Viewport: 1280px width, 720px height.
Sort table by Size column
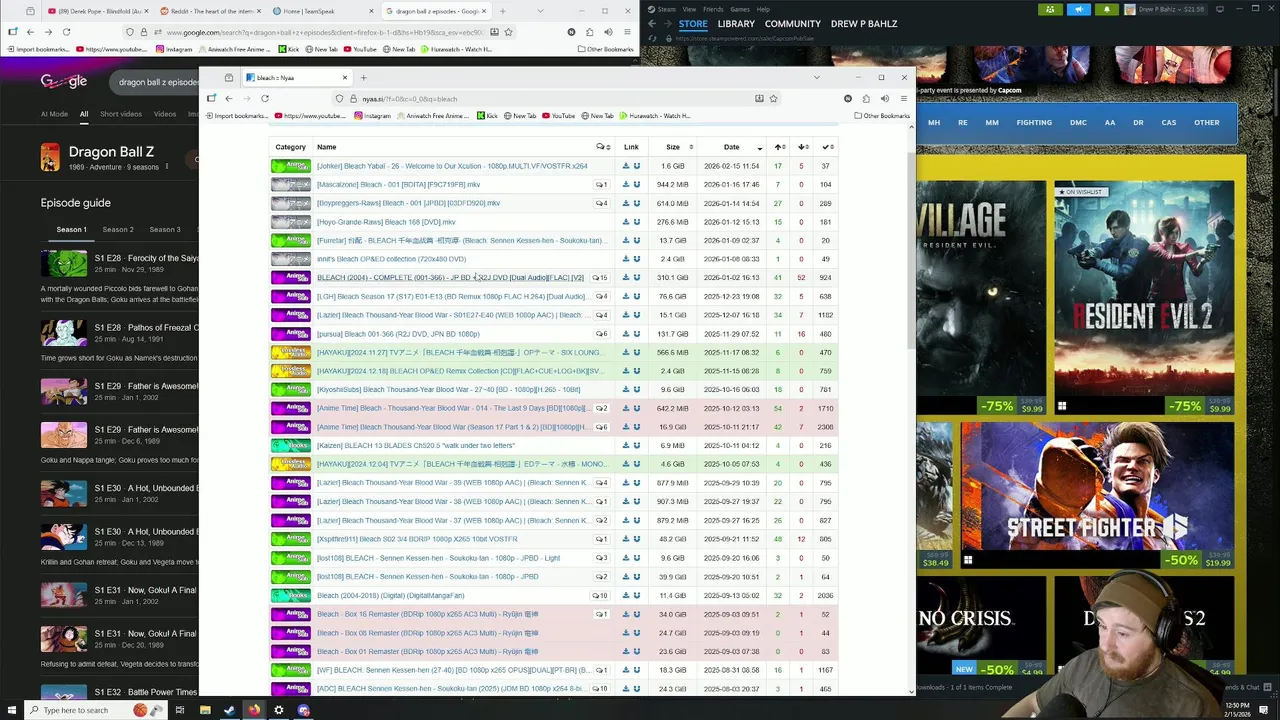pos(673,147)
